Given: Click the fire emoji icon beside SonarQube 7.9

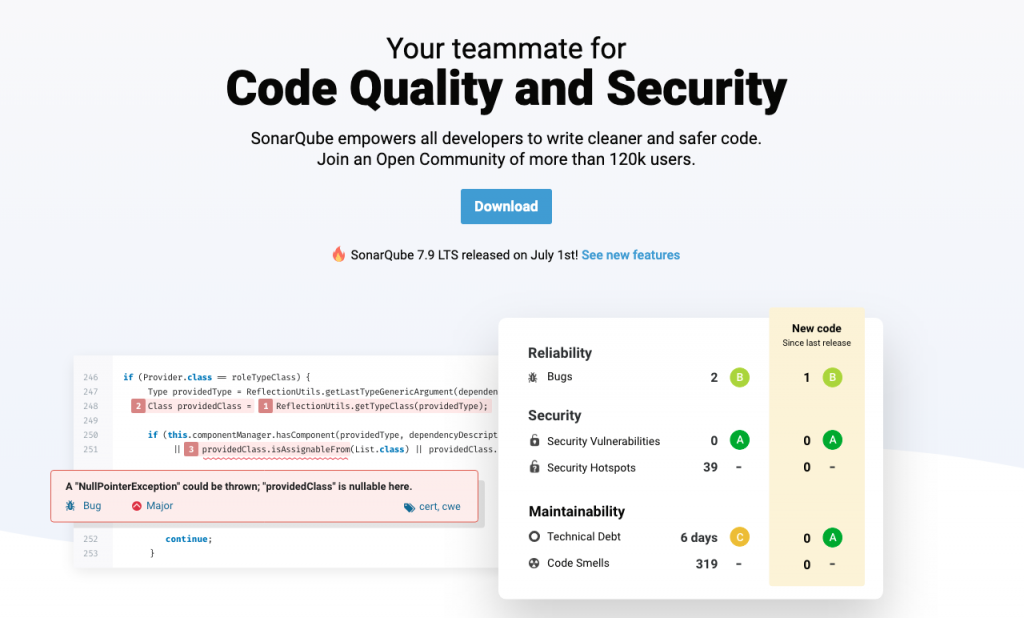Looking at the screenshot, I should [338, 254].
